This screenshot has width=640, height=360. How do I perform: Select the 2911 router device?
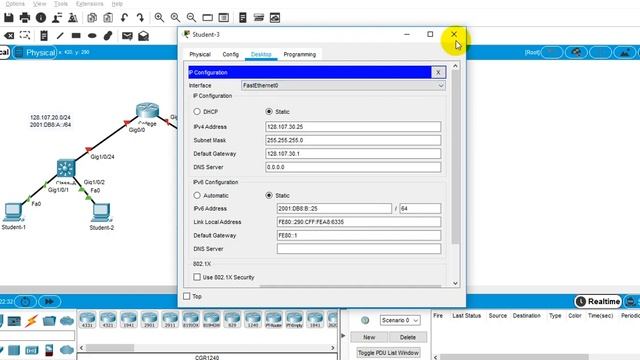[170, 319]
